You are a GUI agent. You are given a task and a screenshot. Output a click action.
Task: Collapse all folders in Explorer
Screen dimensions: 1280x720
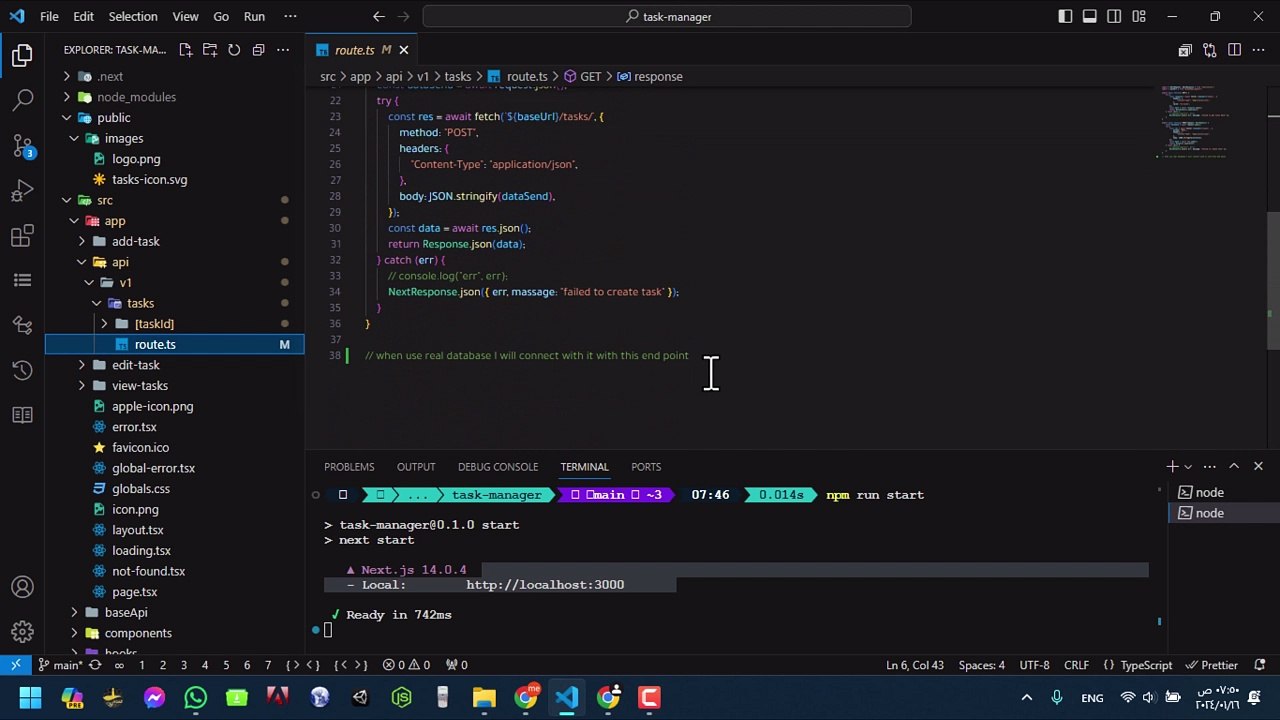click(x=258, y=50)
